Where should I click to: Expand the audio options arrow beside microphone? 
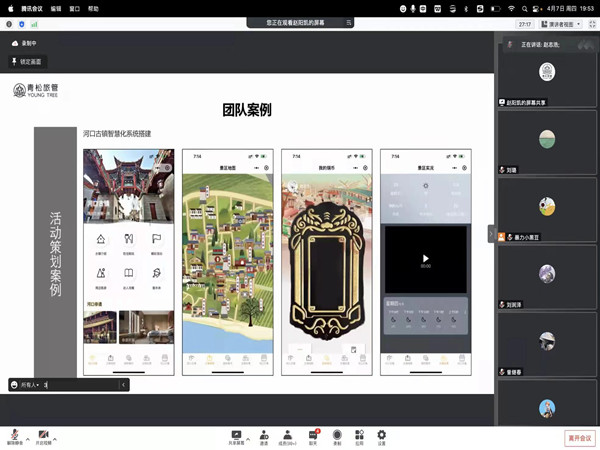[x=27, y=438]
